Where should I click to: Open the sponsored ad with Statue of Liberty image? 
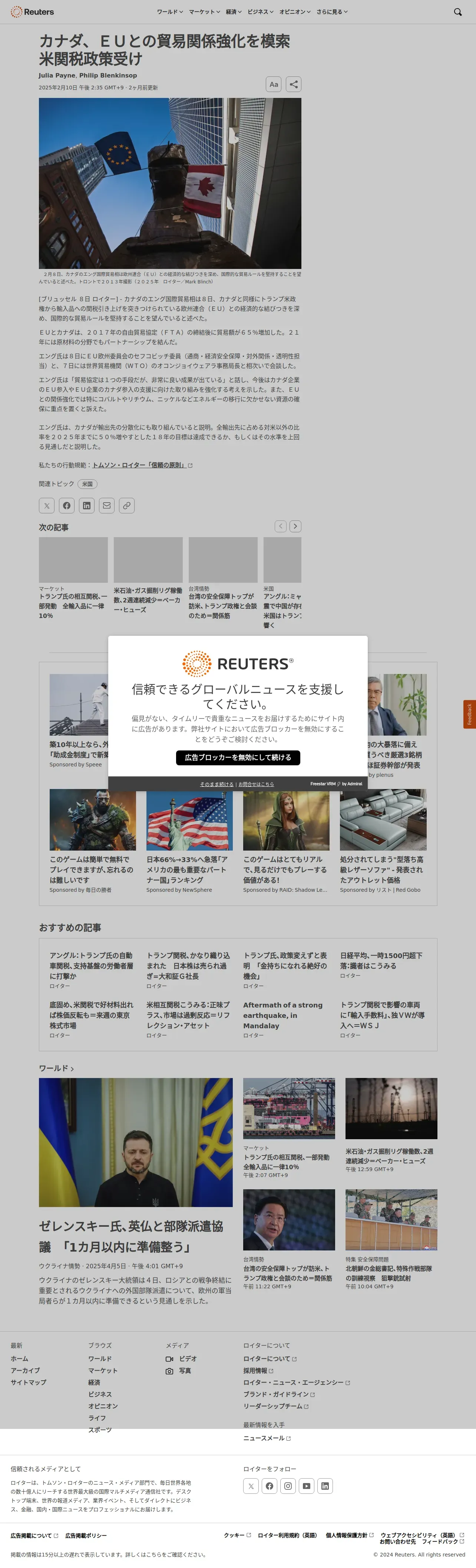189,820
